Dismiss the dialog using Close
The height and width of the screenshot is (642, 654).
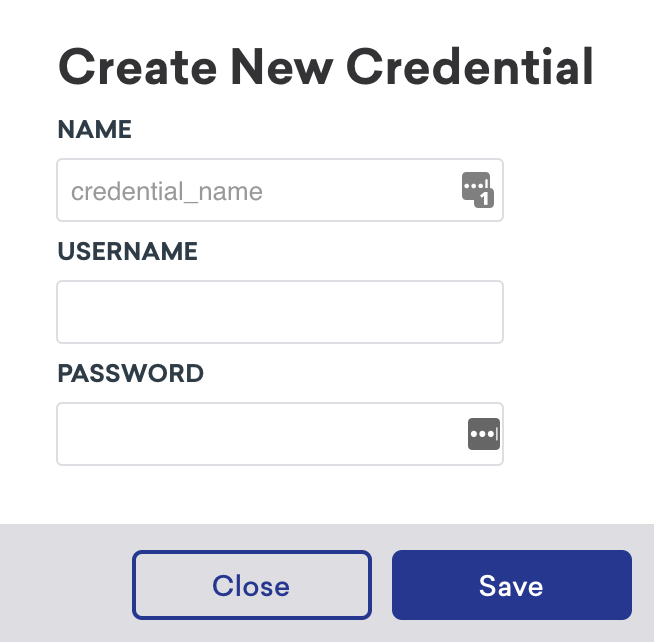(251, 585)
